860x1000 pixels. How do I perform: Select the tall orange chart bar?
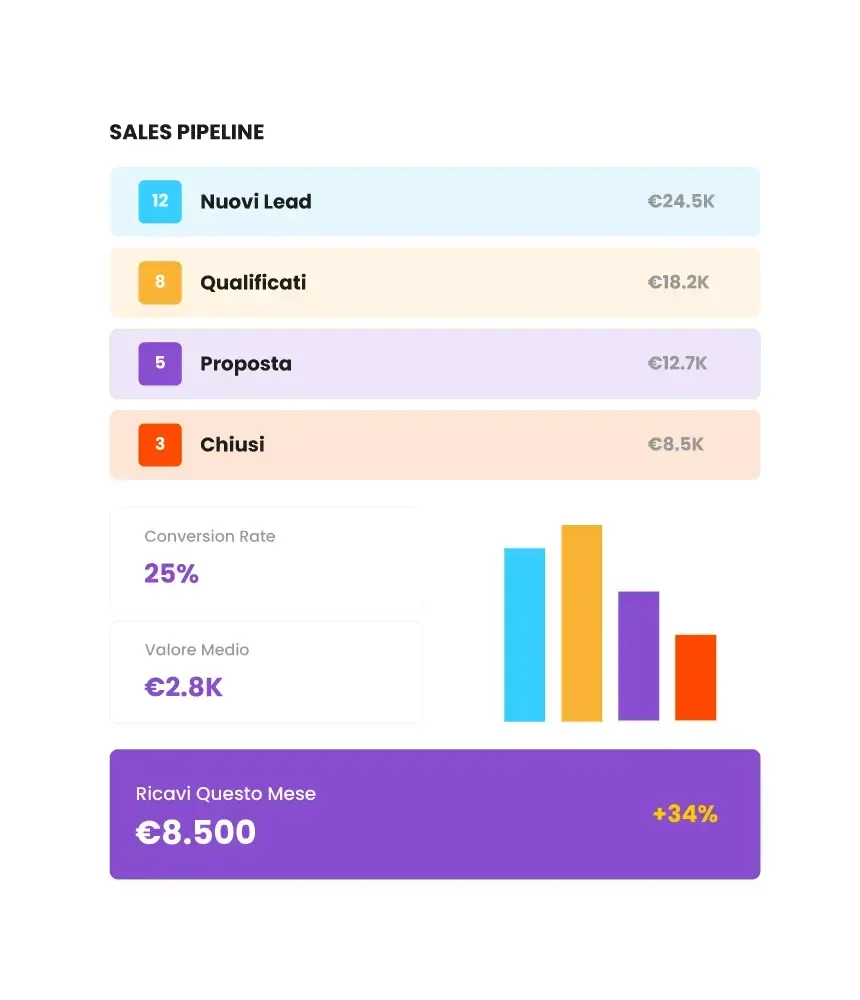click(x=581, y=623)
